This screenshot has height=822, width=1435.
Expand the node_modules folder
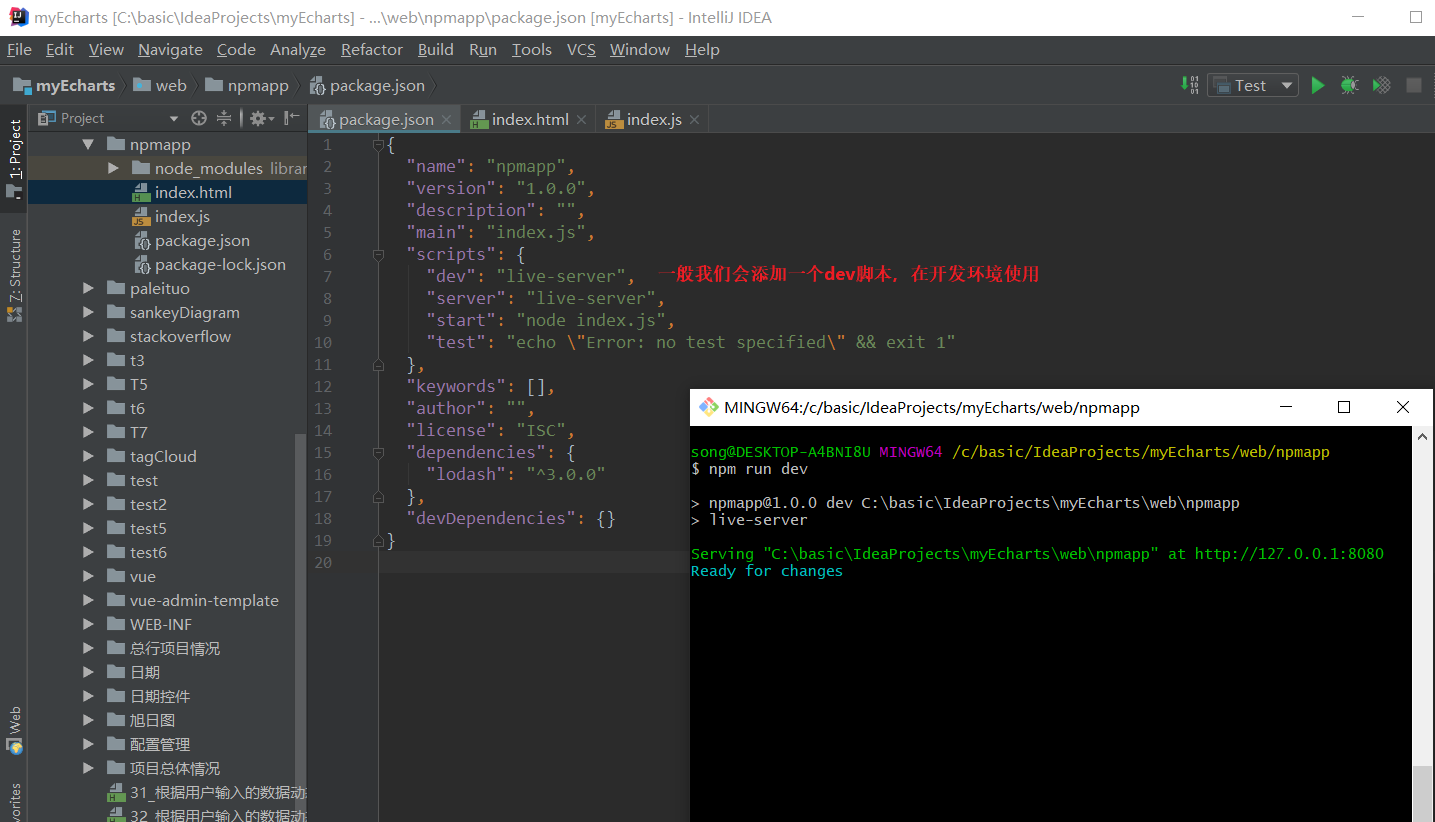(x=113, y=168)
